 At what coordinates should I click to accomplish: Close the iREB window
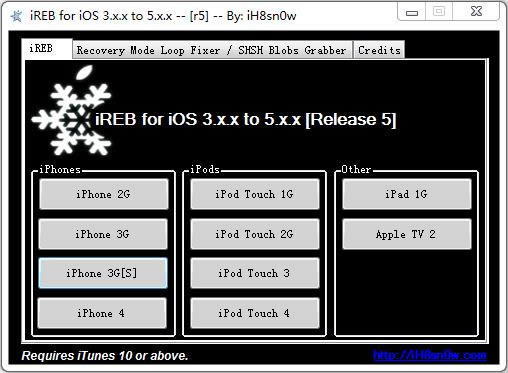476,12
